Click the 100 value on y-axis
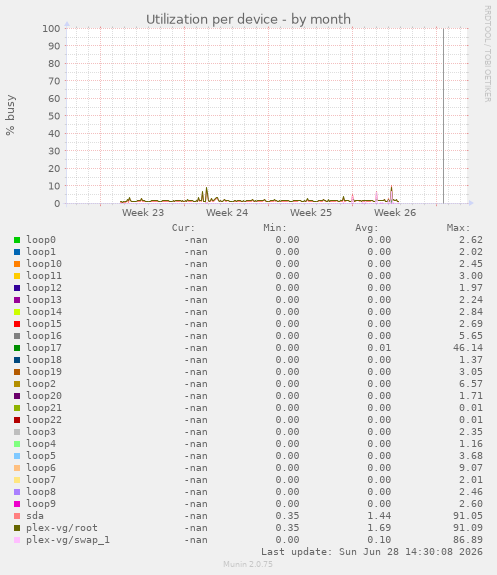Screen dimensions: 497x575 [51, 29]
